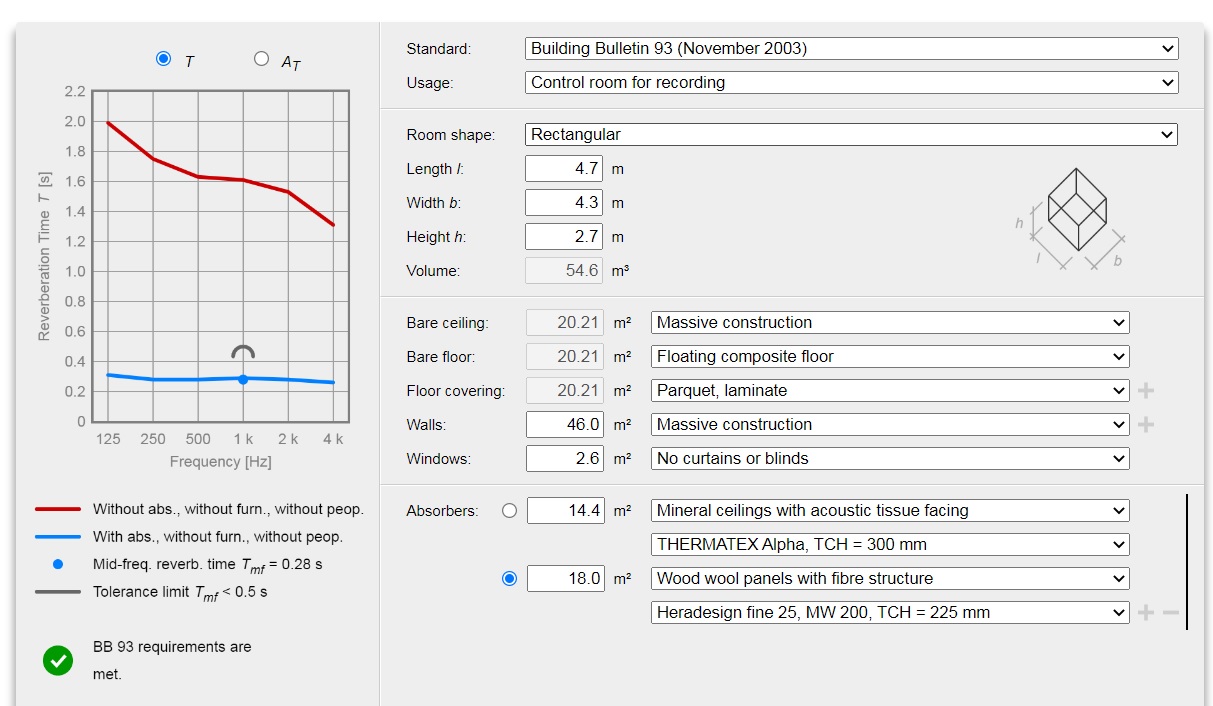Click the blue mid-frequency dot on graph
The image size is (1213, 706).
tap(243, 379)
